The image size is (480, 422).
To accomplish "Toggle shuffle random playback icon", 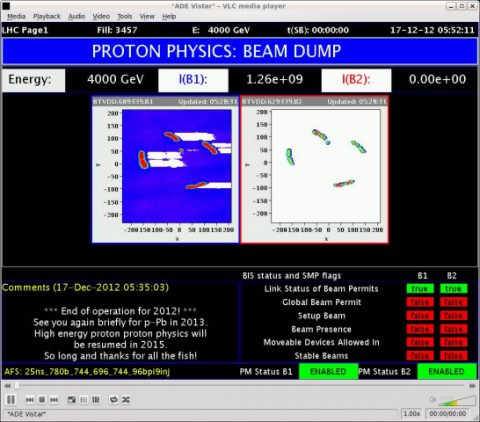I will pyautogui.click(x=126, y=400).
